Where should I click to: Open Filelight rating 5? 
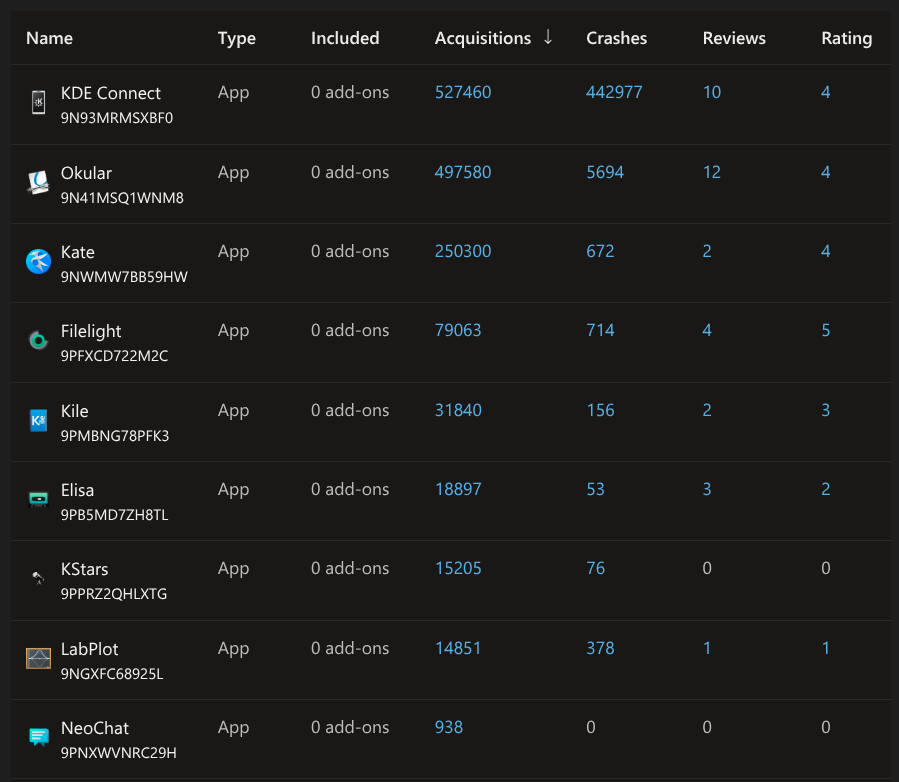pyautogui.click(x=826, y=331)
